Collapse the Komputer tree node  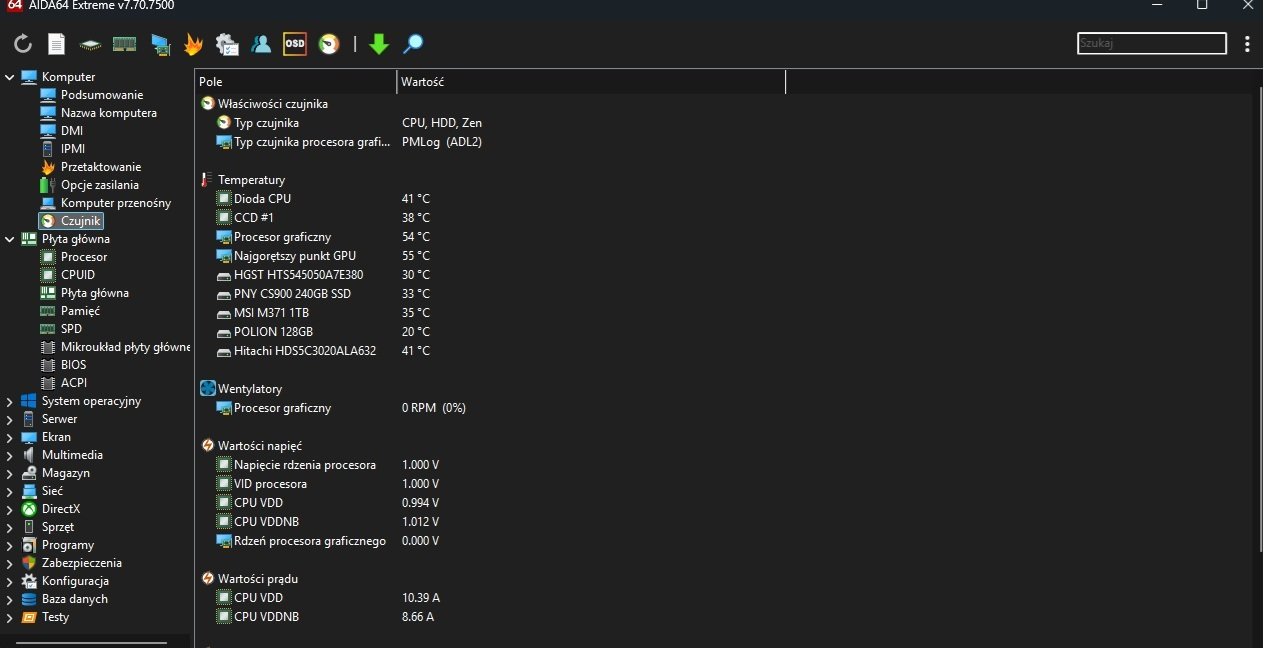point(9,77)
